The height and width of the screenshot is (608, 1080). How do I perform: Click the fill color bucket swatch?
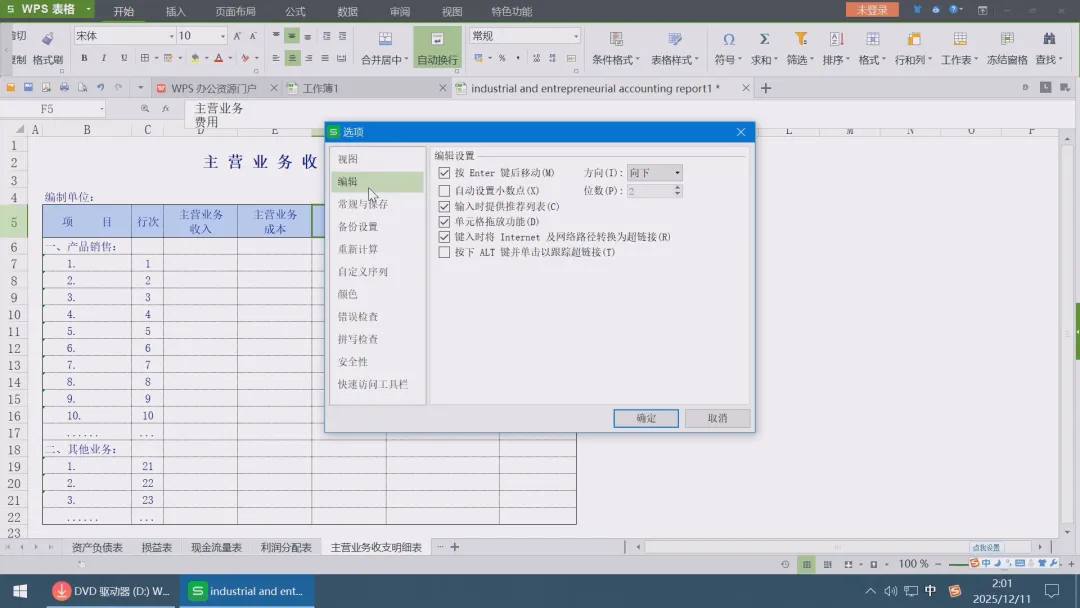tap(195, 59)
